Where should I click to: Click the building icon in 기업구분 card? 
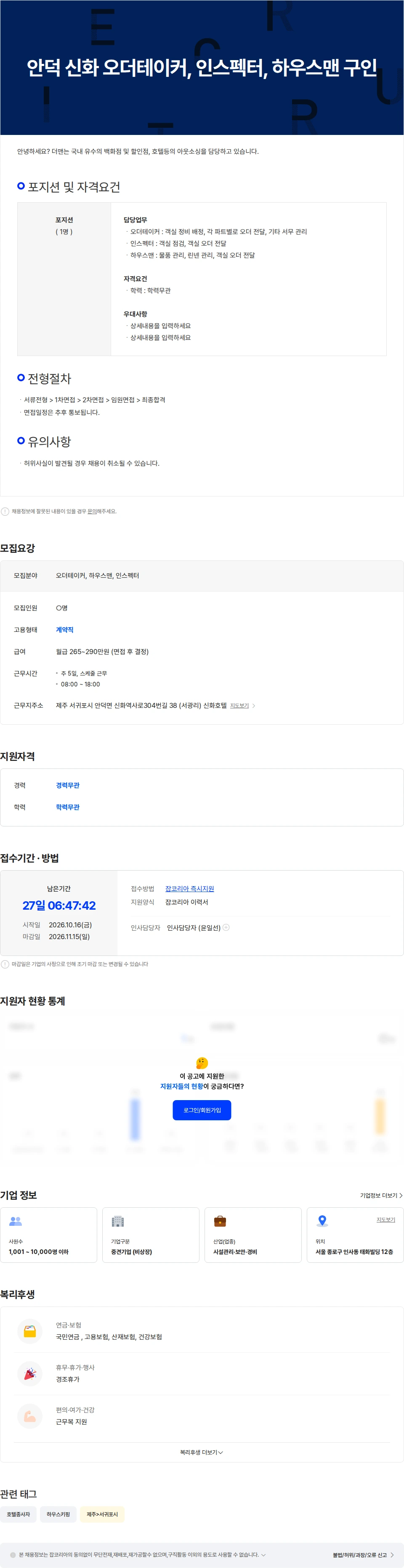(x=117, y=1220)
